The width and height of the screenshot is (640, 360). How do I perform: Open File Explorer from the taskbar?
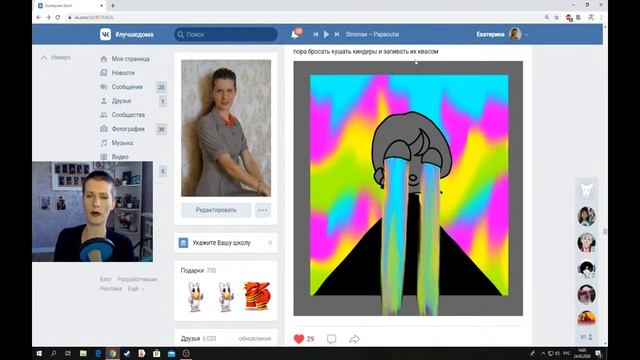(83, 353)
